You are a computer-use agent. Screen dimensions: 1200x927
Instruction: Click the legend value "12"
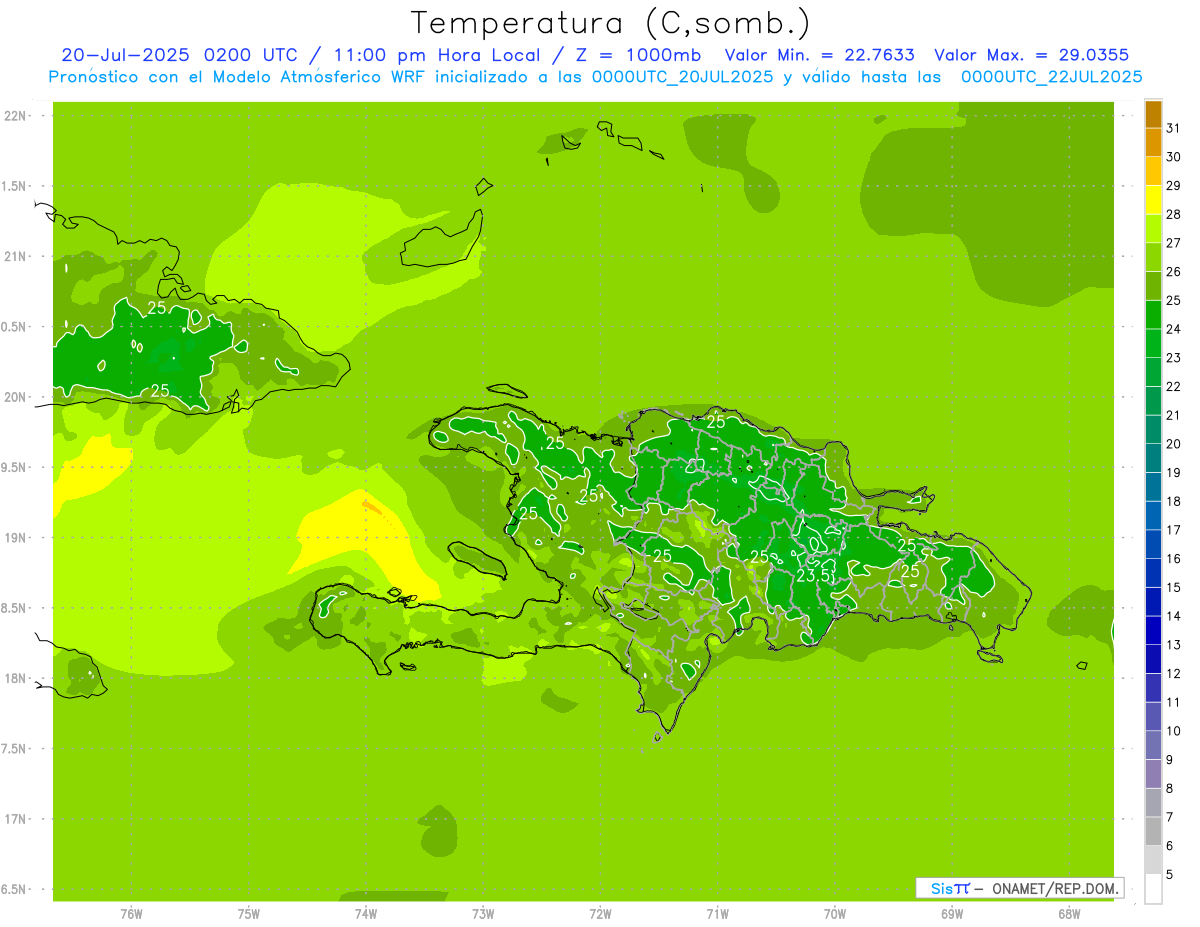[1173, 673]
